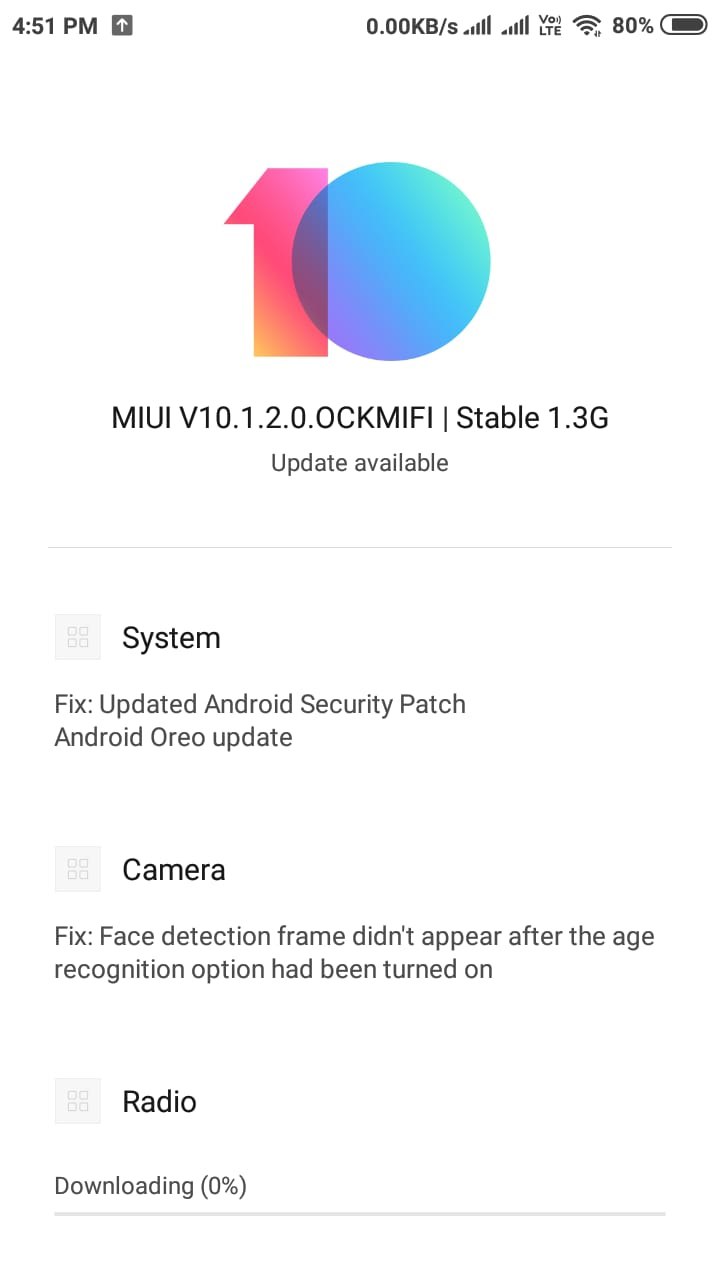Tap the Wi-Fi status bar icon
The height and width of the screenshot is (1280, 720).
(588, 26)
